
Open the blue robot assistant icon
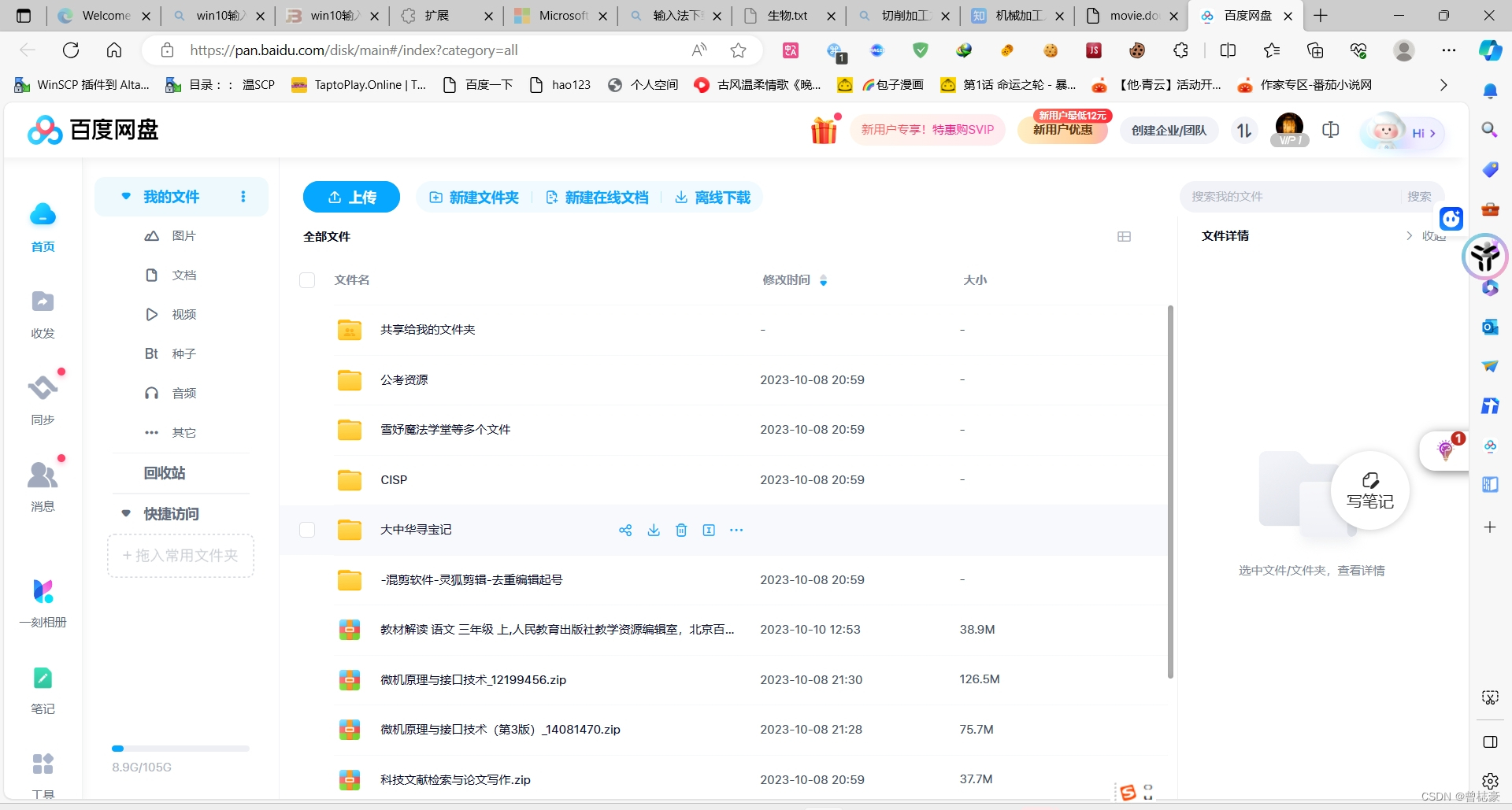1451,218
